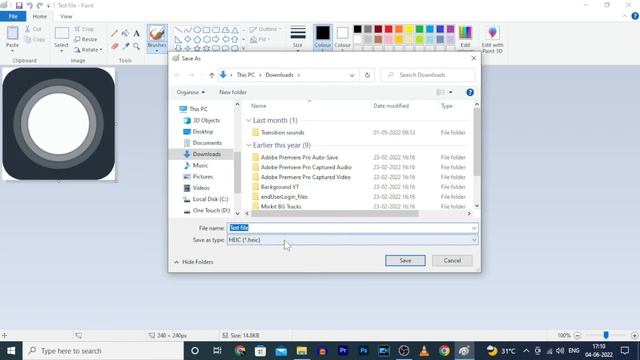Image resolution: width=640 pixels, height=360 pixels.
Task: Collapse the Earlier this year group
Action: tap(249, 145)
